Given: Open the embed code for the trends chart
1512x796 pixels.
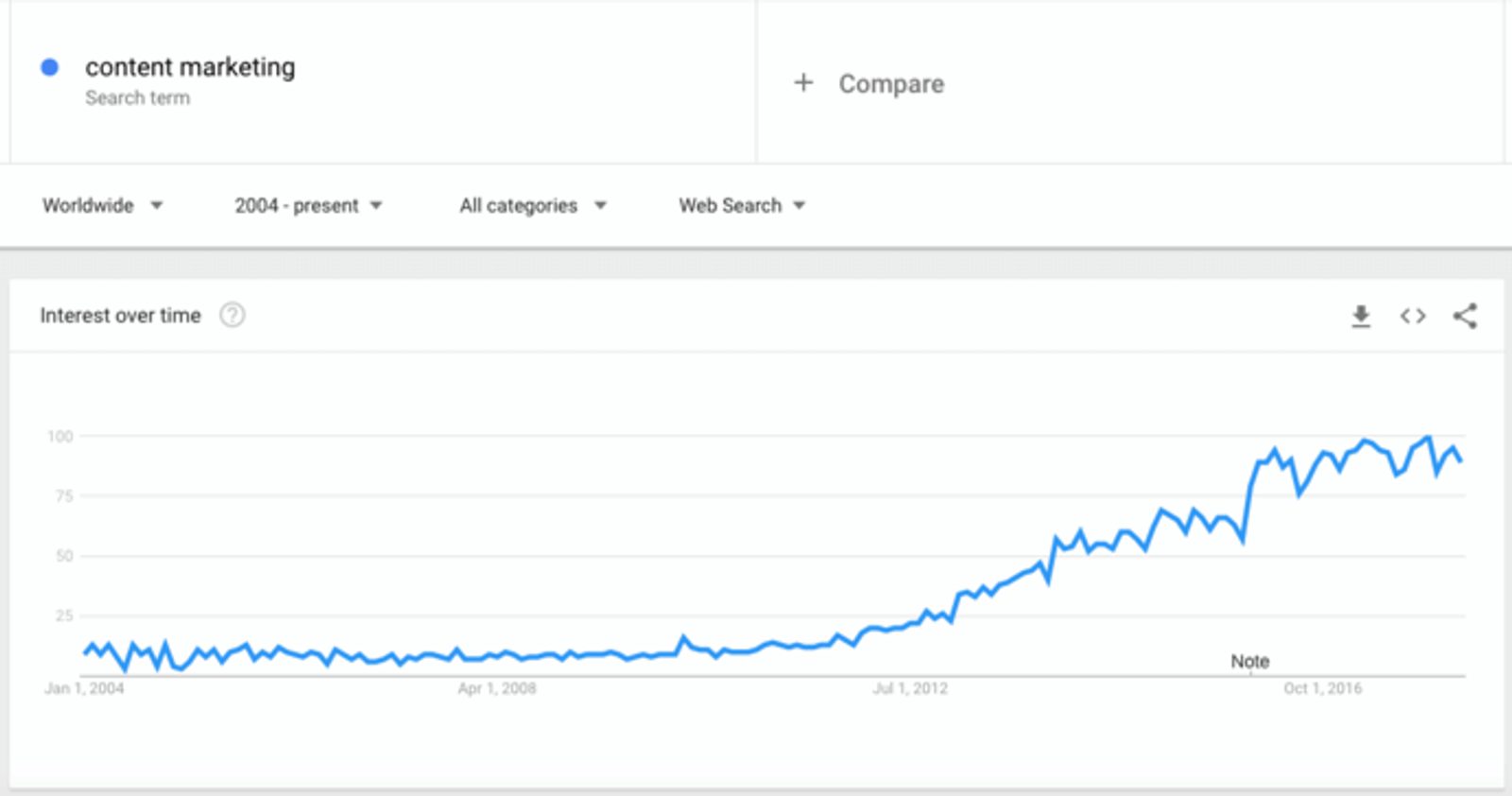Looking at the screenshot, I should (1413, 316).
